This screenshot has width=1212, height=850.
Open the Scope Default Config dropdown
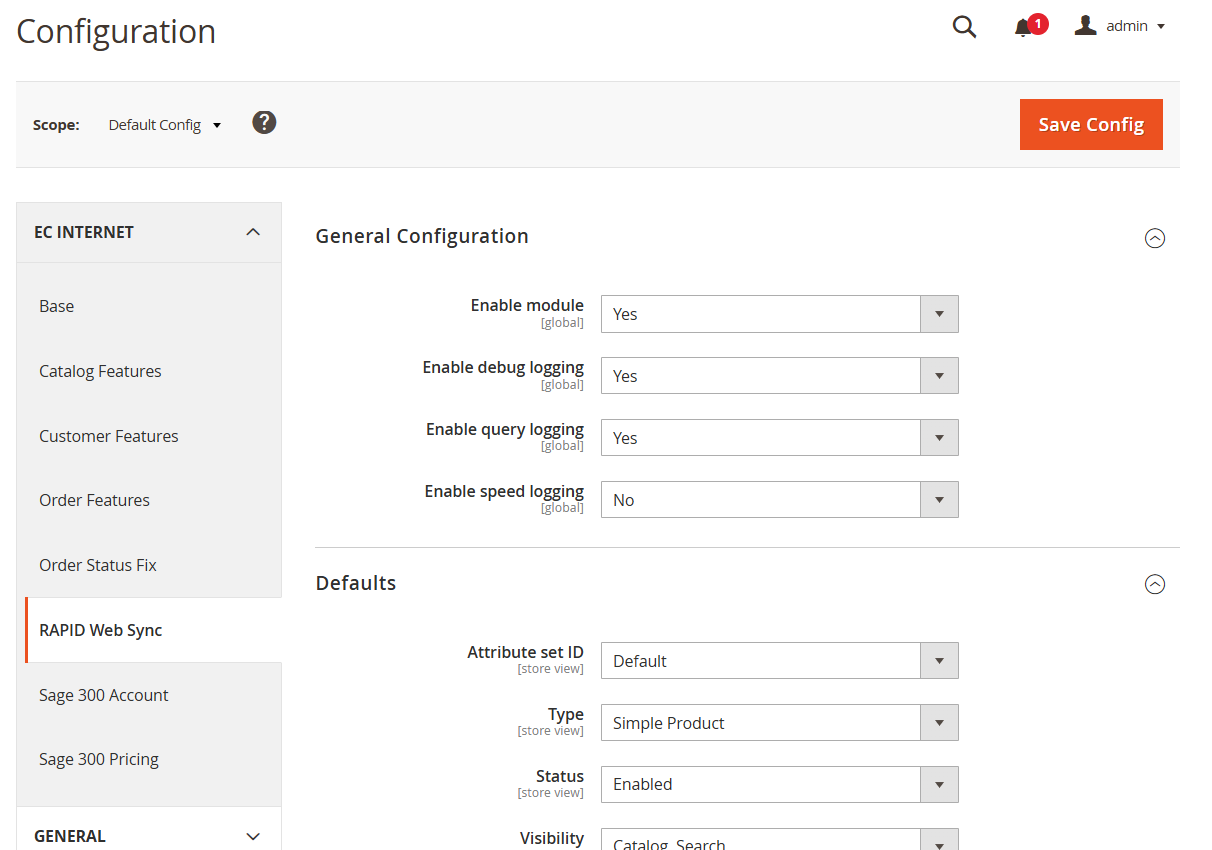click(x=165, y=125)
